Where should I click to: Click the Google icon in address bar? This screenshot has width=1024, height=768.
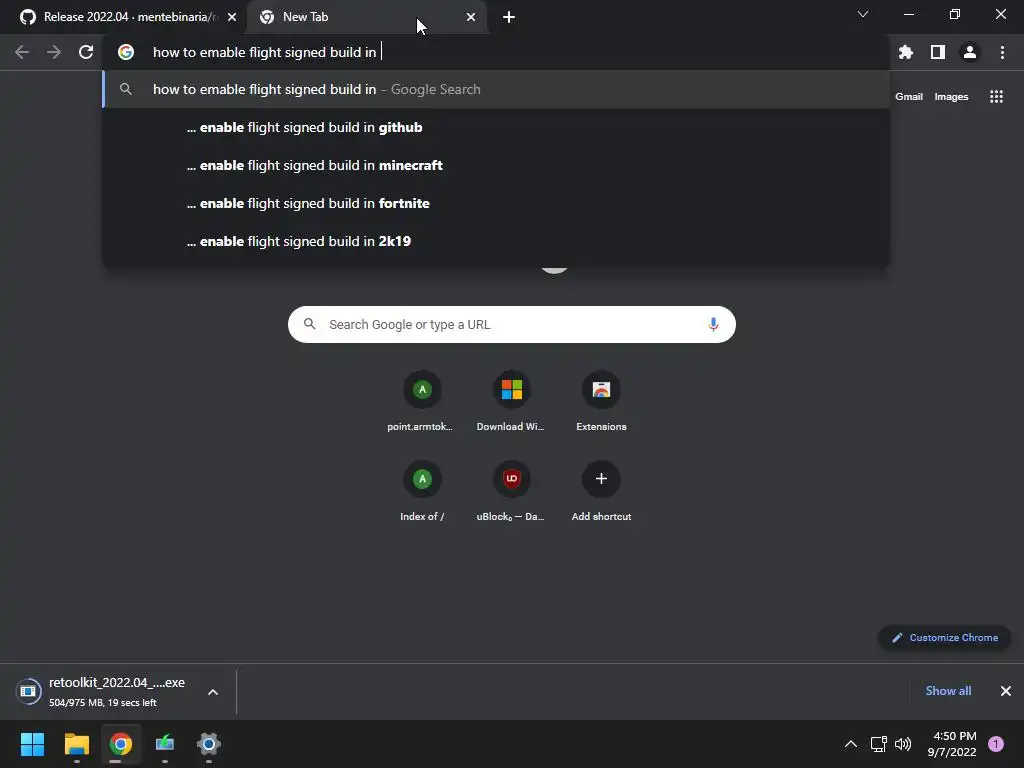click(126, 52)
